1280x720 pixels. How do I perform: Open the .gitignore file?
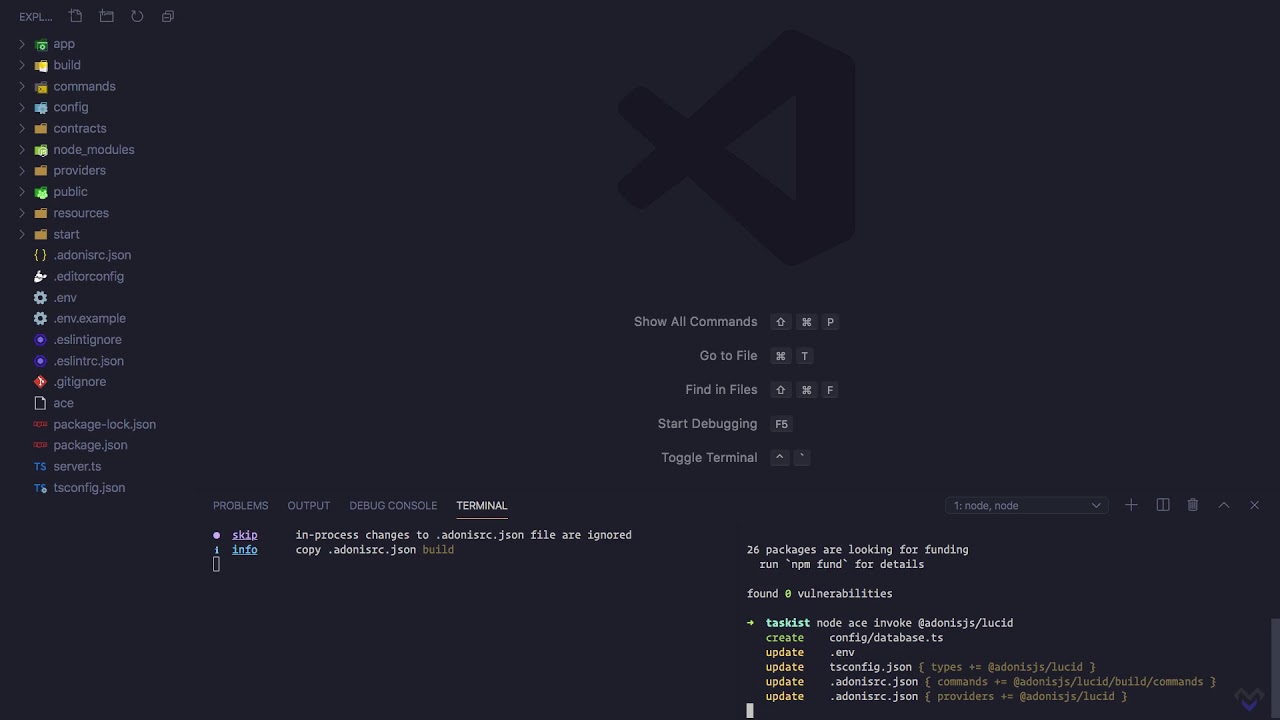(x=79, y=382)
